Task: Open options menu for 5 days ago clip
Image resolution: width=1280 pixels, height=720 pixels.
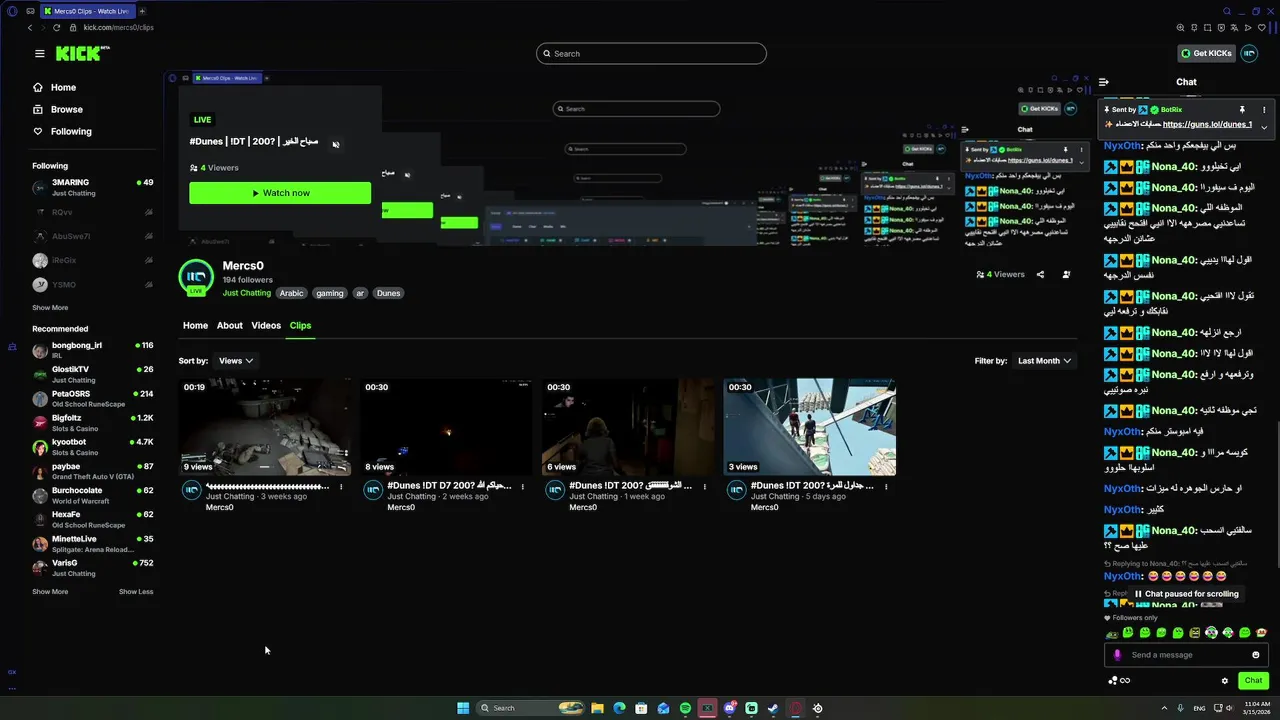Action: click(886, 487)
